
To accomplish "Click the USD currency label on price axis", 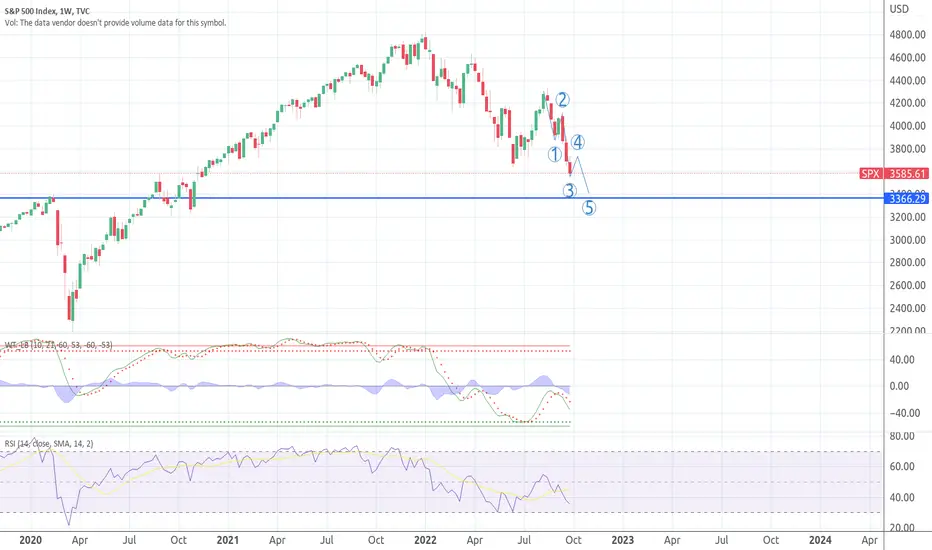I will pyautogui.click(x=899, y=9).
